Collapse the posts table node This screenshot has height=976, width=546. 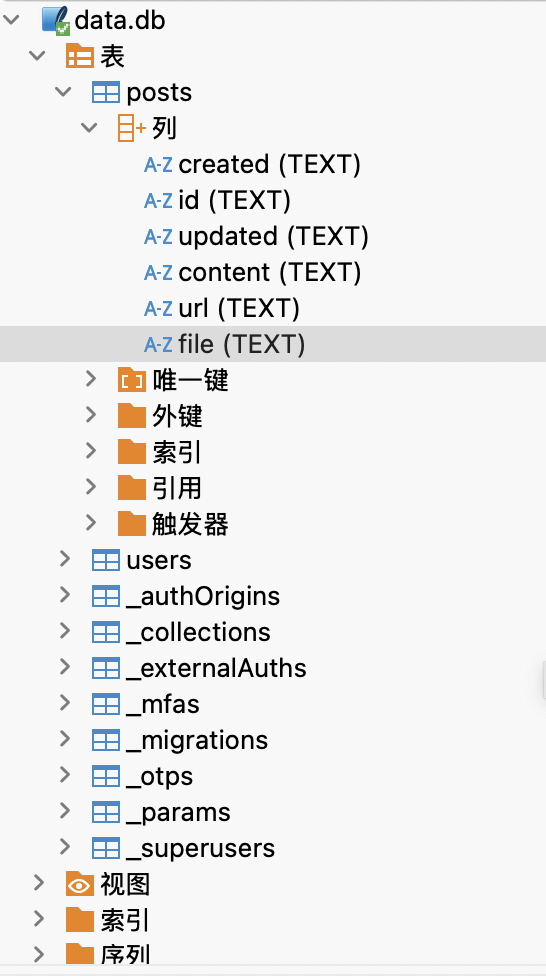[x=64, y=92]
